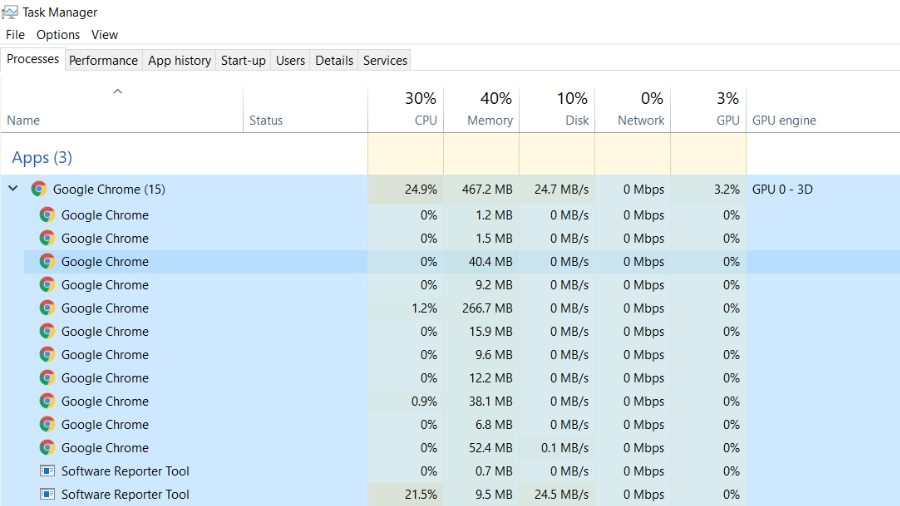This screenshot has height=506, width=900.
Task: Click the 24.7 MB/s disk value
Action: coord(561,189)
